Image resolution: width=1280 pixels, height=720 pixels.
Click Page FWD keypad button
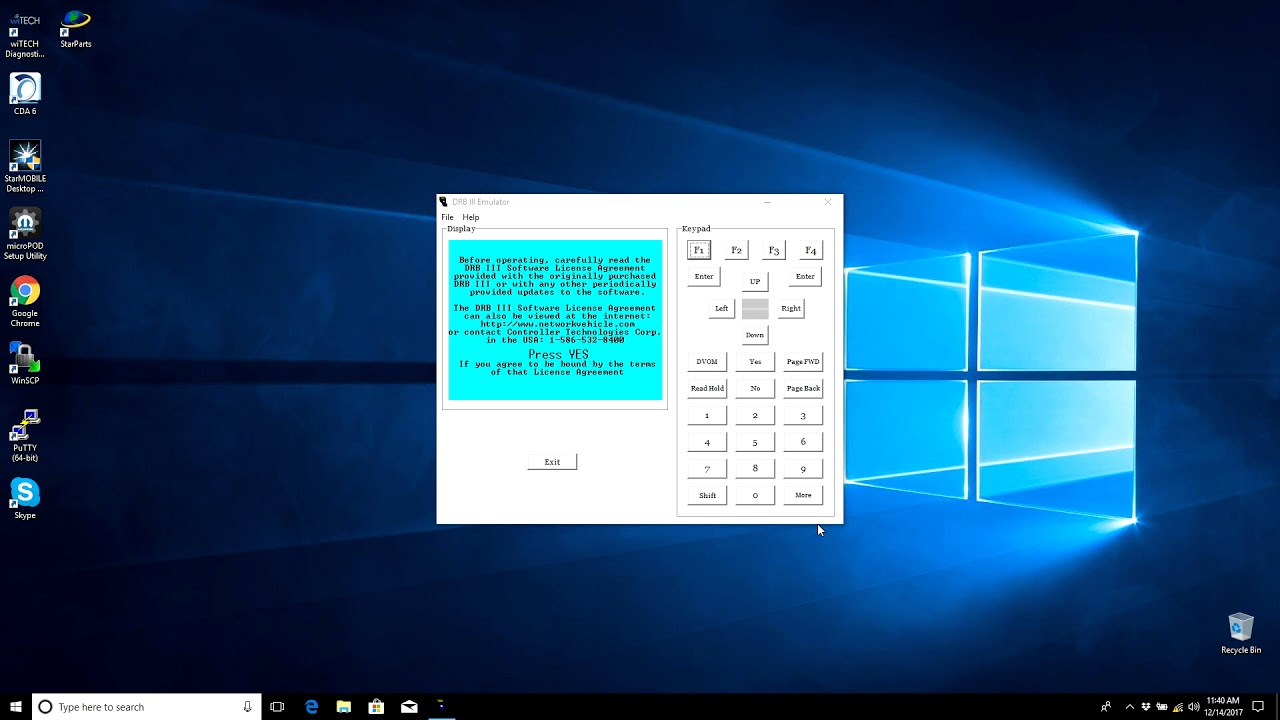point(803,361)
